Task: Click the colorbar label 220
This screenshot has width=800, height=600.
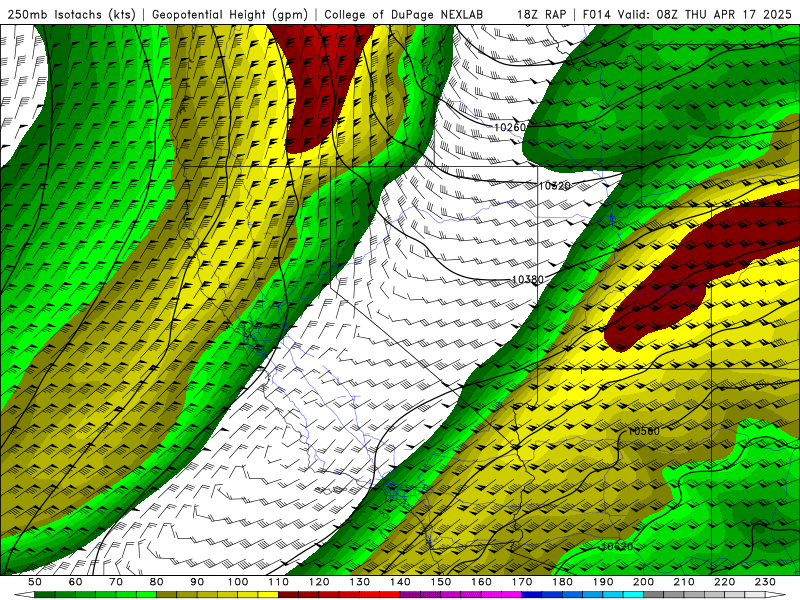Action: click(725, 582)
